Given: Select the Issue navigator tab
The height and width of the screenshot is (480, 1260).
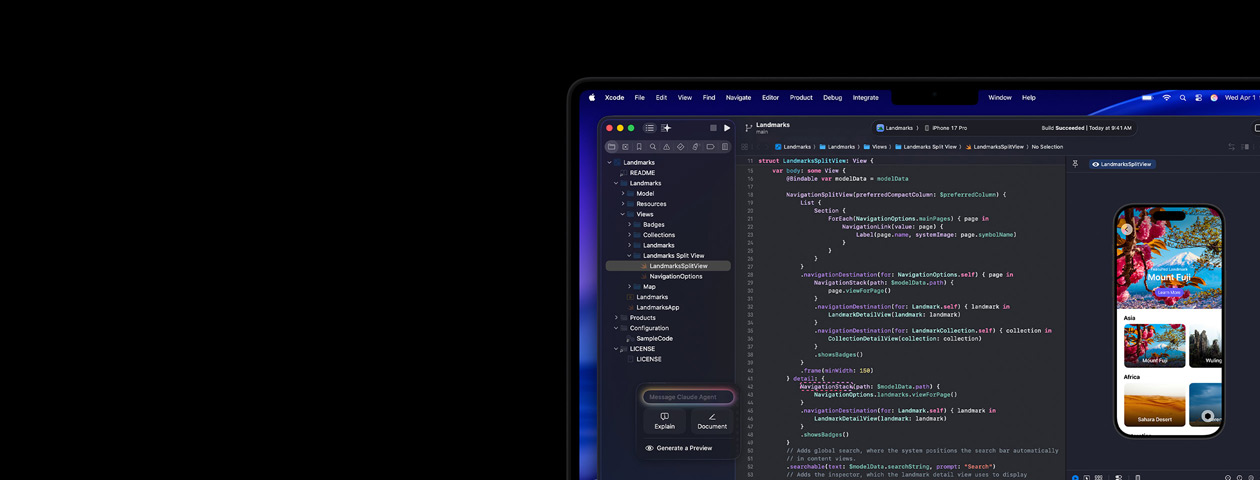Looking at the screenshot, I should tap(667, 147).
